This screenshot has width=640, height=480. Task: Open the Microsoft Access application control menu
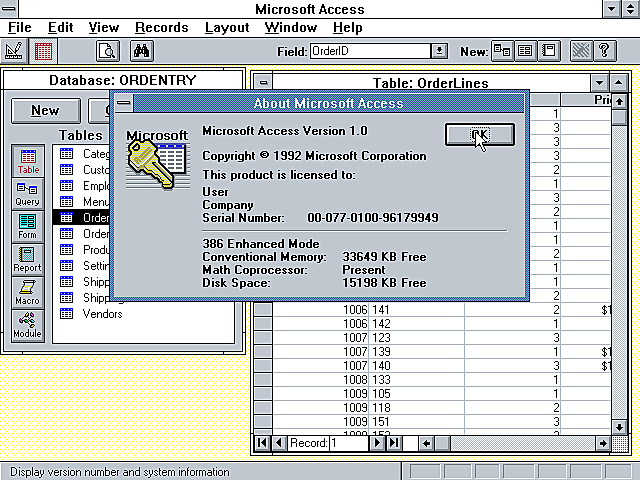(x=9, y=9)
